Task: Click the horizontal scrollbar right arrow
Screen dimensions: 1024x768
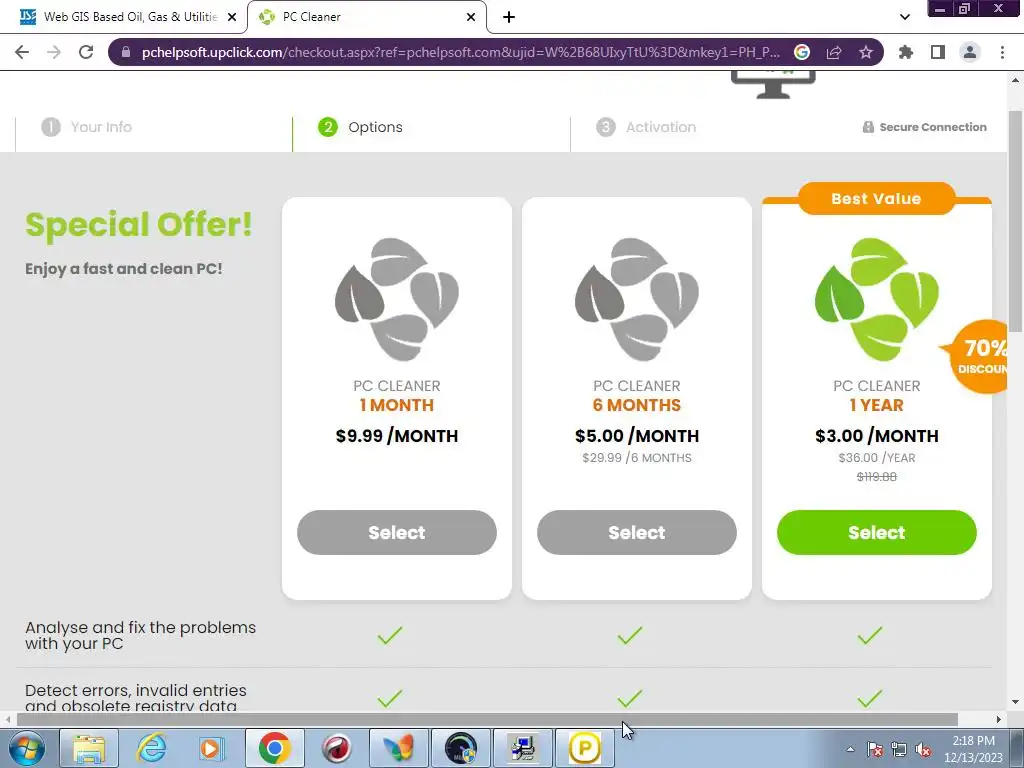Action: pos(999,719)
